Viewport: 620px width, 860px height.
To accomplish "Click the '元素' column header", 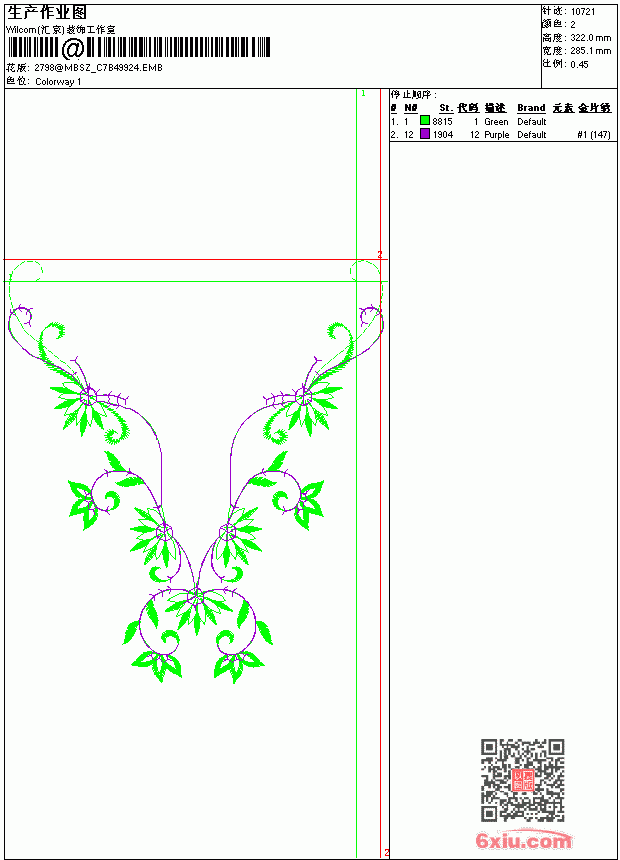I will (563, 108).
